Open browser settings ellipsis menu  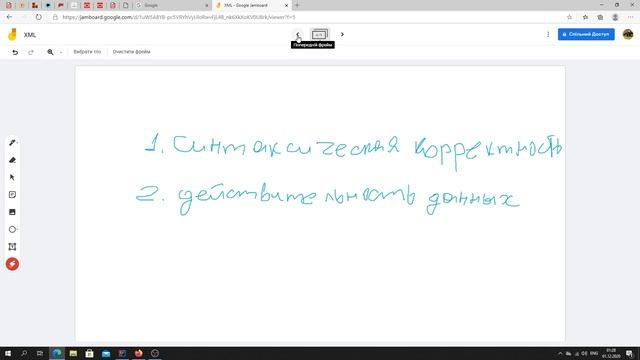630,17
